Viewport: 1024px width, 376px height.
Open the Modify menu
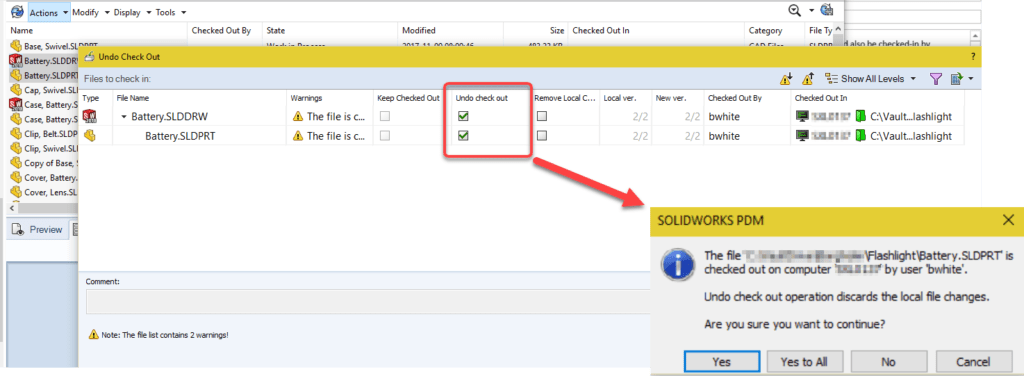(x=90, y=12)
